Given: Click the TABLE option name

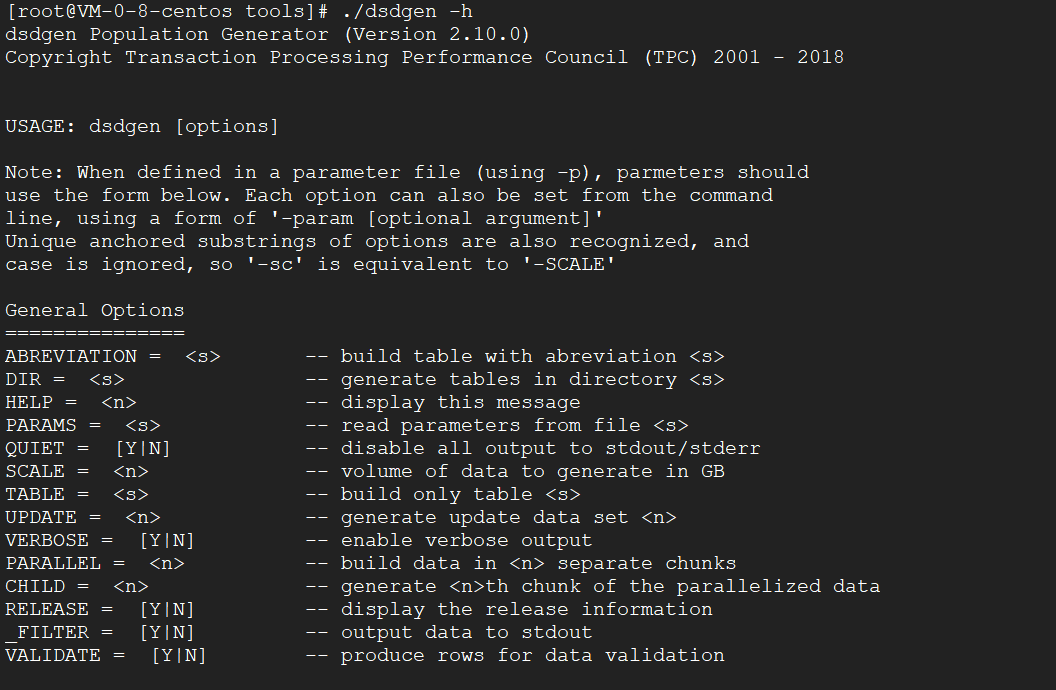Looking at the screenshot, I should coord(35,494).
